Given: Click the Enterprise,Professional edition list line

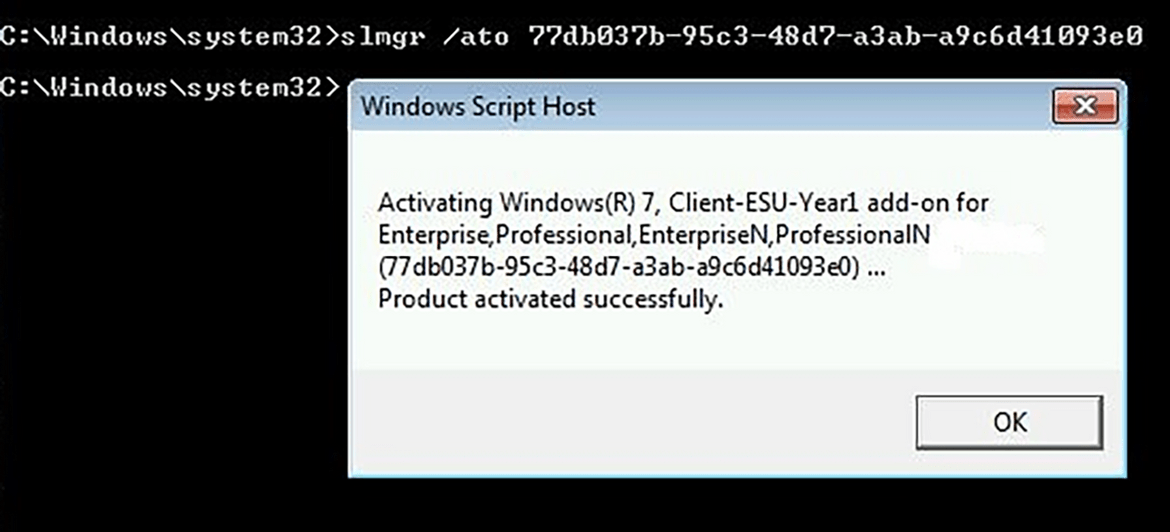Looking at the screenshot, I should pyautogui.click(x=654, y=235).
